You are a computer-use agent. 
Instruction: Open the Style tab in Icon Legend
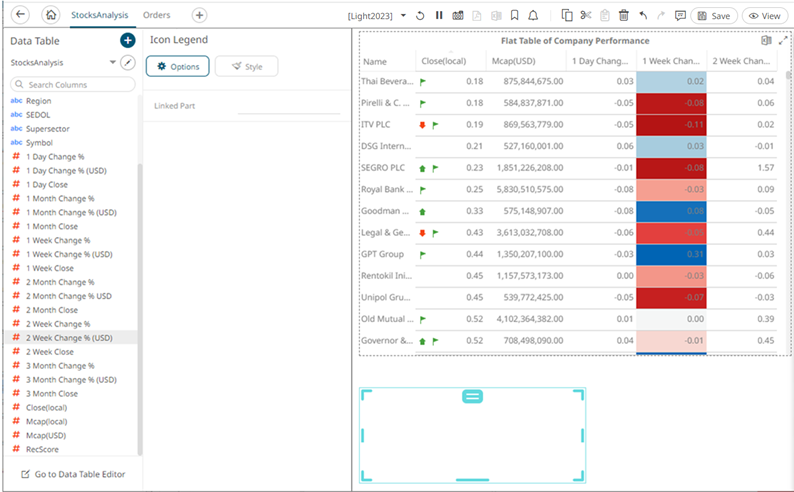[x=246, y=66]
